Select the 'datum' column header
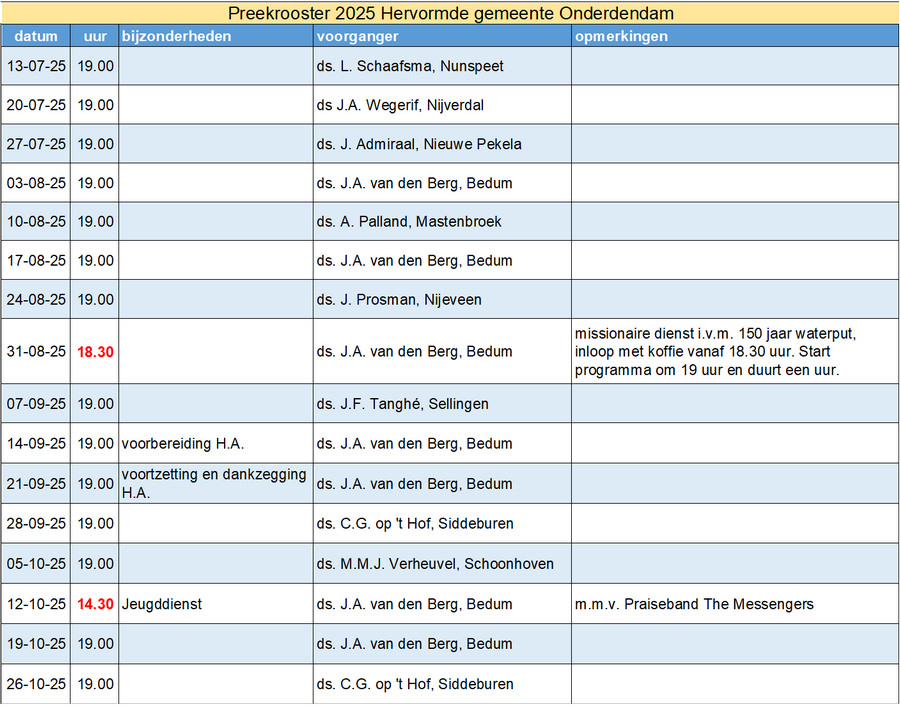This screenshot has height=706, width=900. [36, 36]
